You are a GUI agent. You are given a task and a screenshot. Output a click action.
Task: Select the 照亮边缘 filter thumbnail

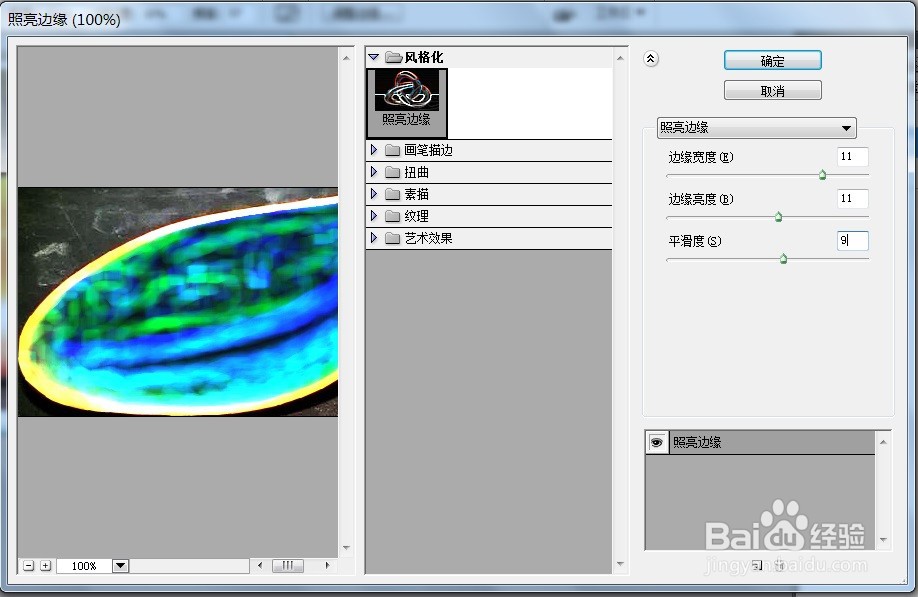coord(407,103)
